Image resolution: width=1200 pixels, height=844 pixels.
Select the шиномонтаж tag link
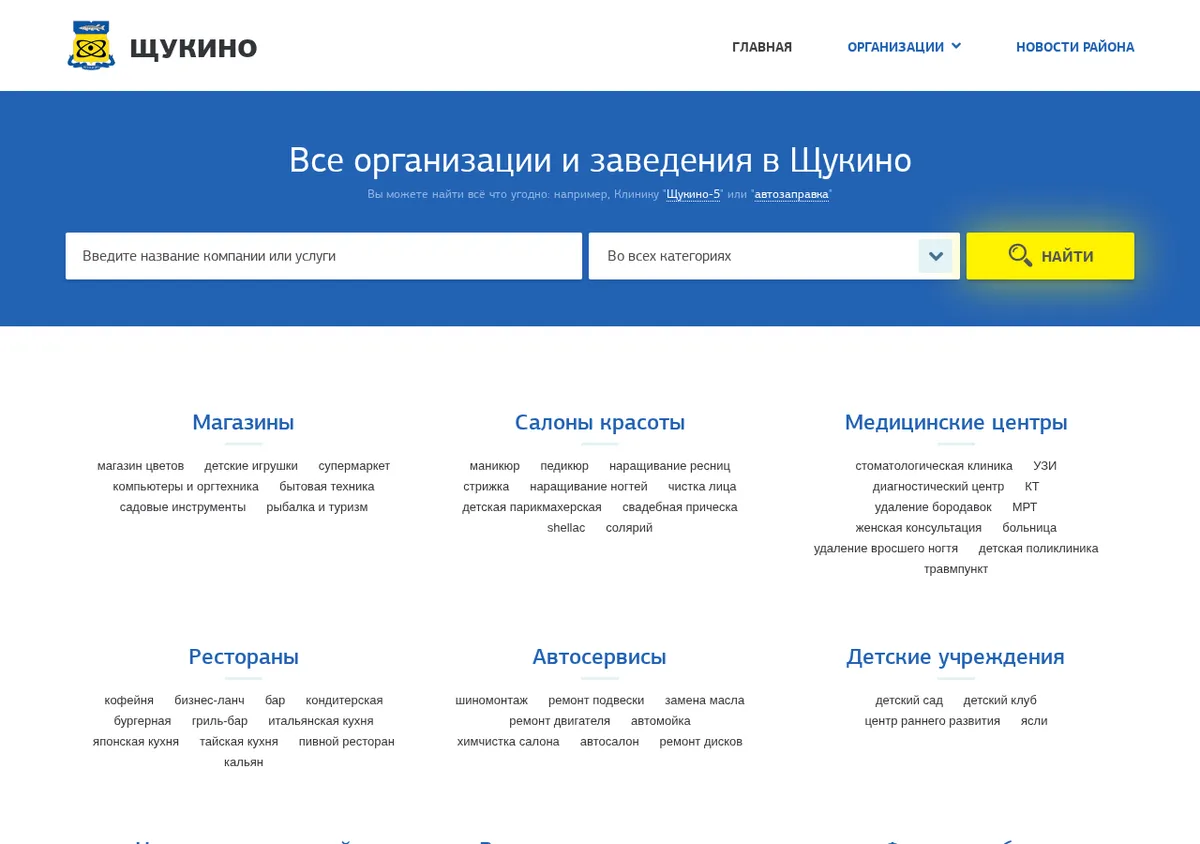(x=491, y=700)
